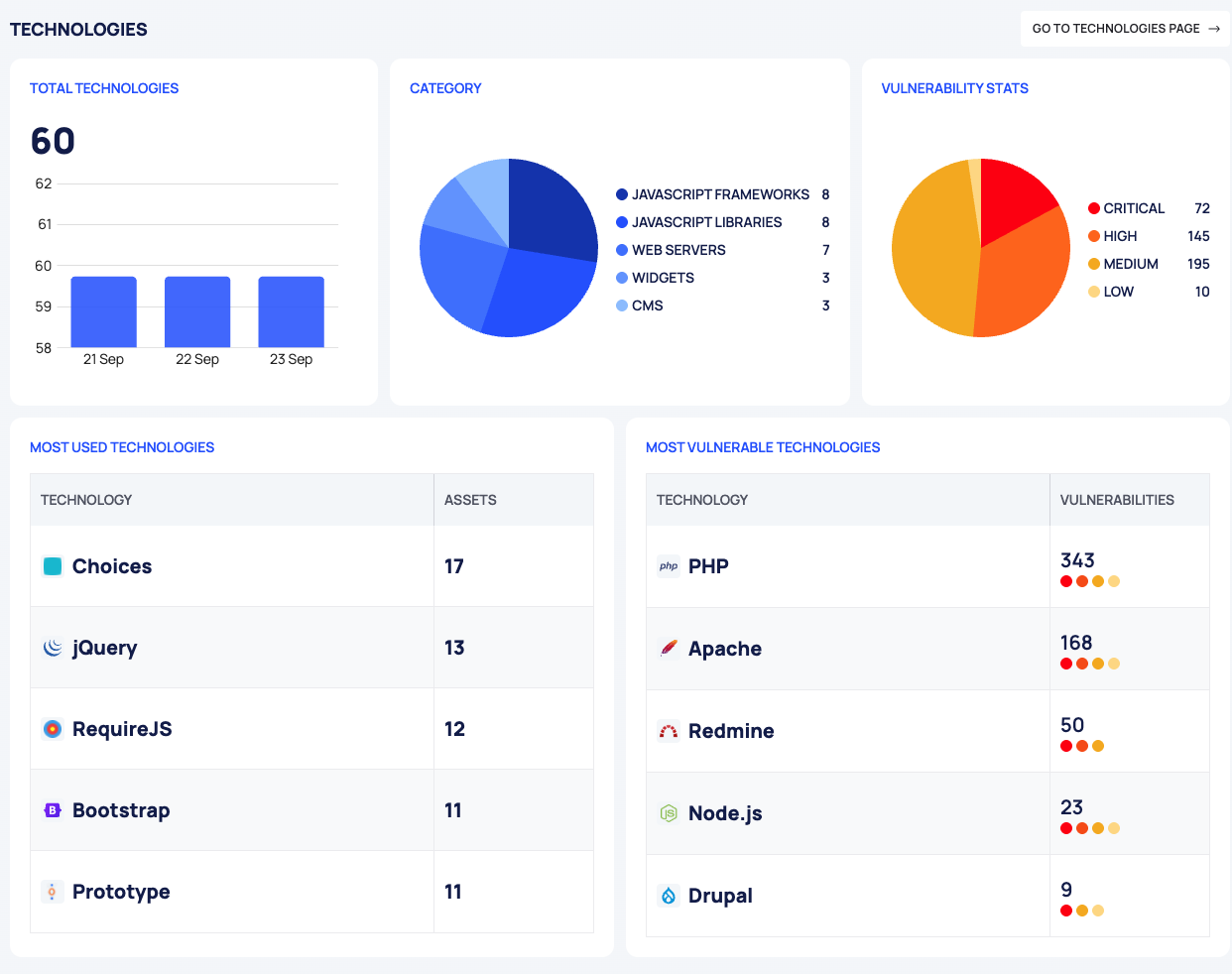Open the Drupal technology name
This screenshot has height=974, width=1232.
pyautogui.click(x=720, y=896)
